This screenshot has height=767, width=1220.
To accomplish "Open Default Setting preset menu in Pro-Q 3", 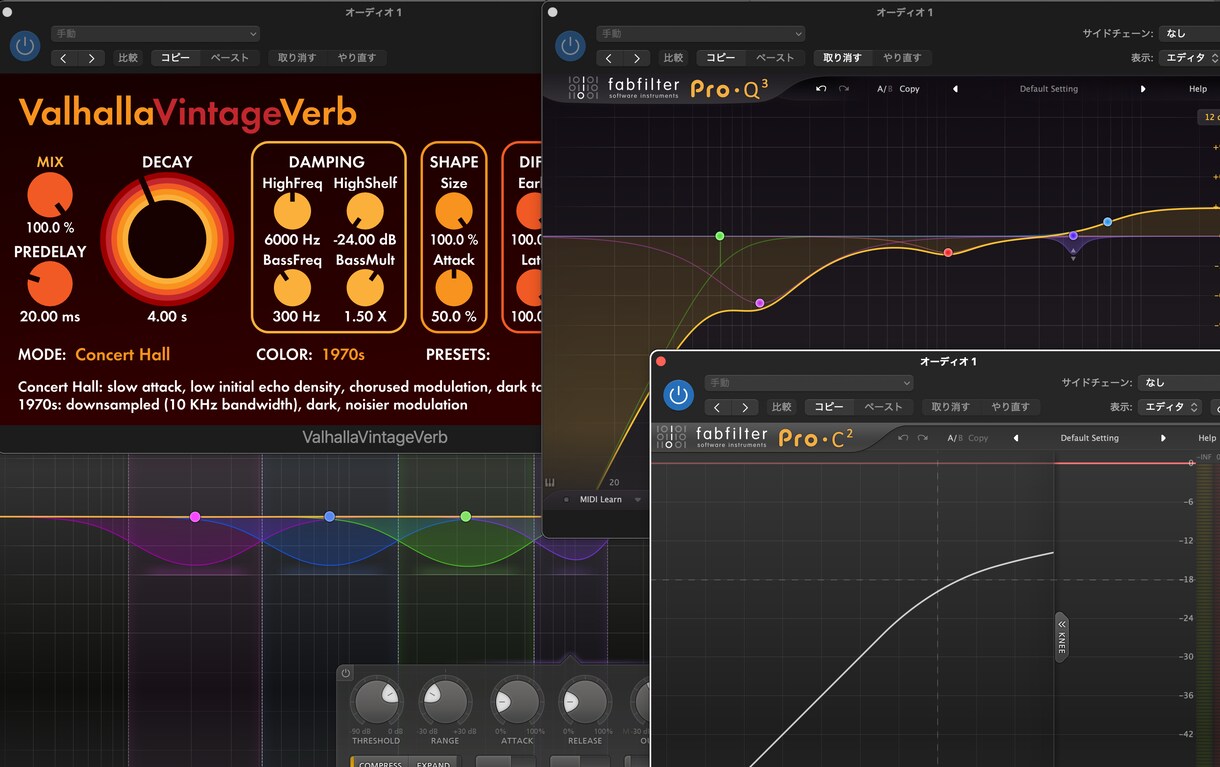I will pyautogui.click(x=1049, y=89).
